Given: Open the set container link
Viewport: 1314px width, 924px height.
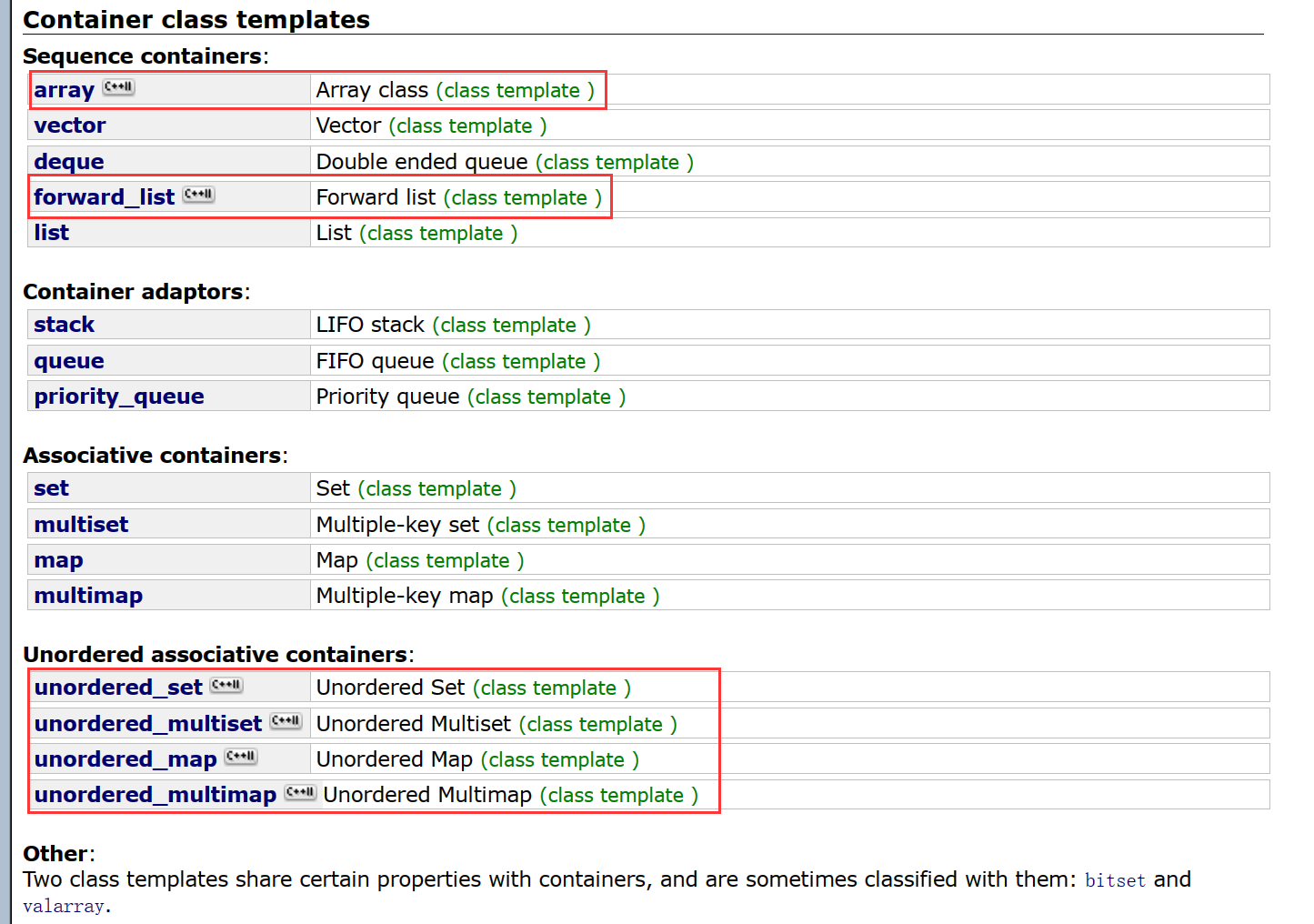Looking at the screenshot, I should point(52,488).
